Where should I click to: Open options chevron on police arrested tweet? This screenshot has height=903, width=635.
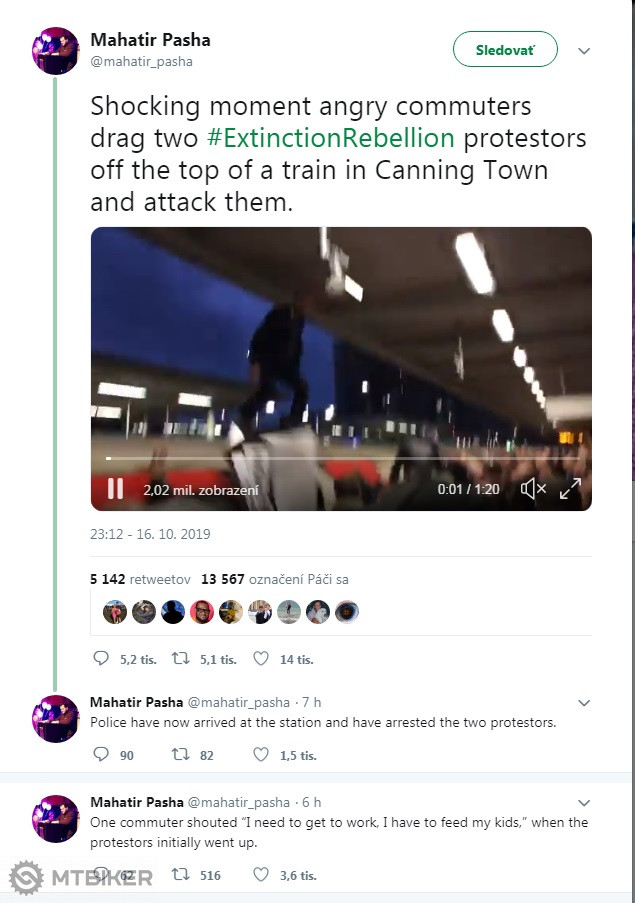click(x=584, y=703)
